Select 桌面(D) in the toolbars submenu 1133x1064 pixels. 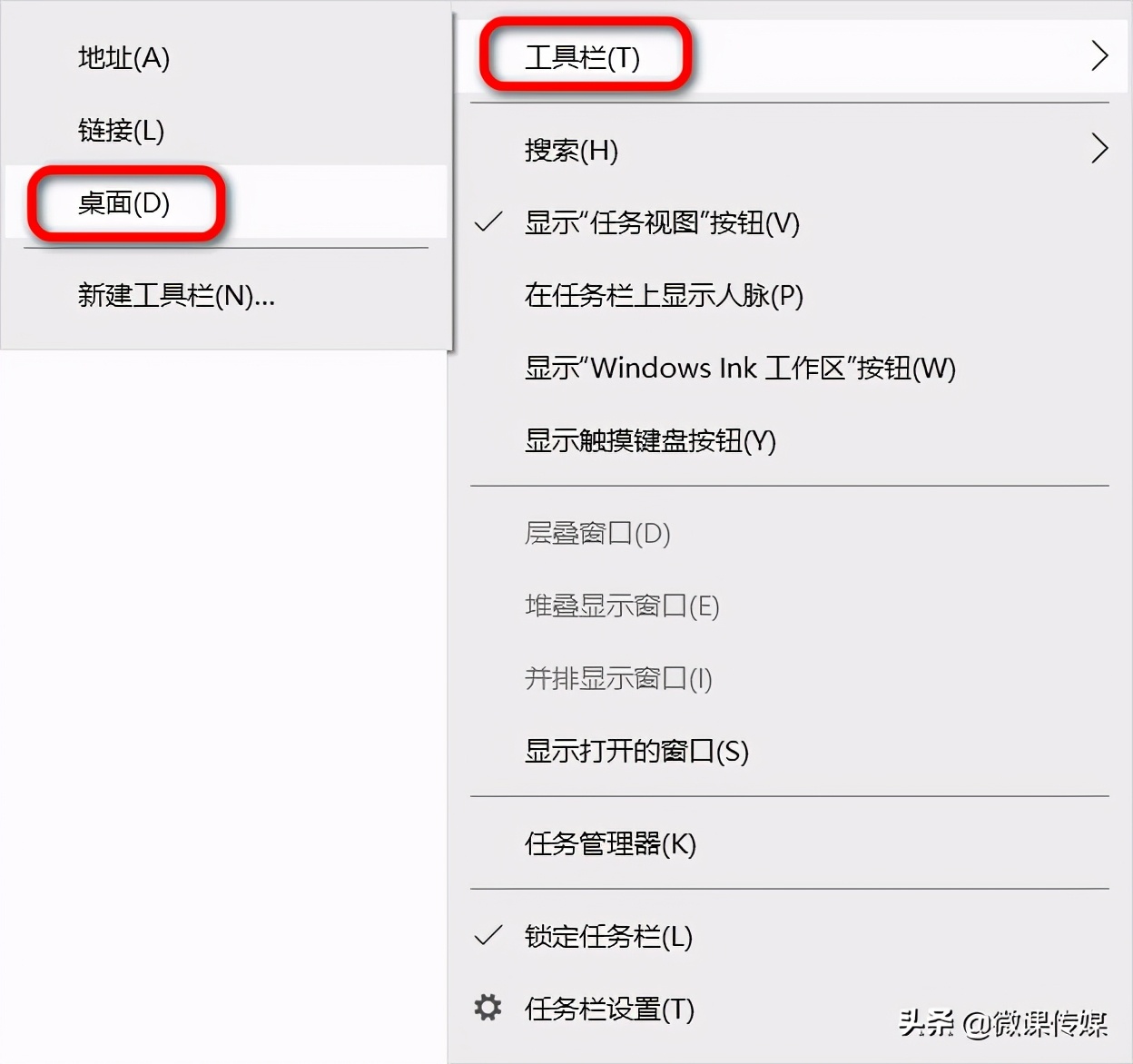tap(124, 203)
